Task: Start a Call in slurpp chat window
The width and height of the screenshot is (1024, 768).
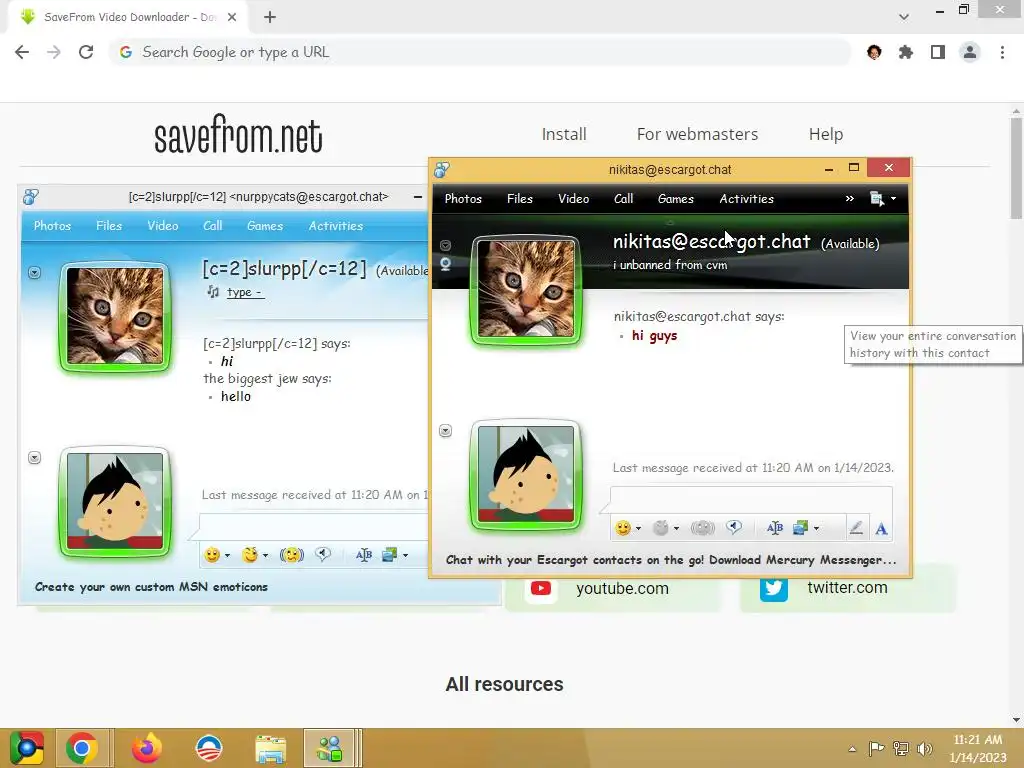Action: [213, 225]
